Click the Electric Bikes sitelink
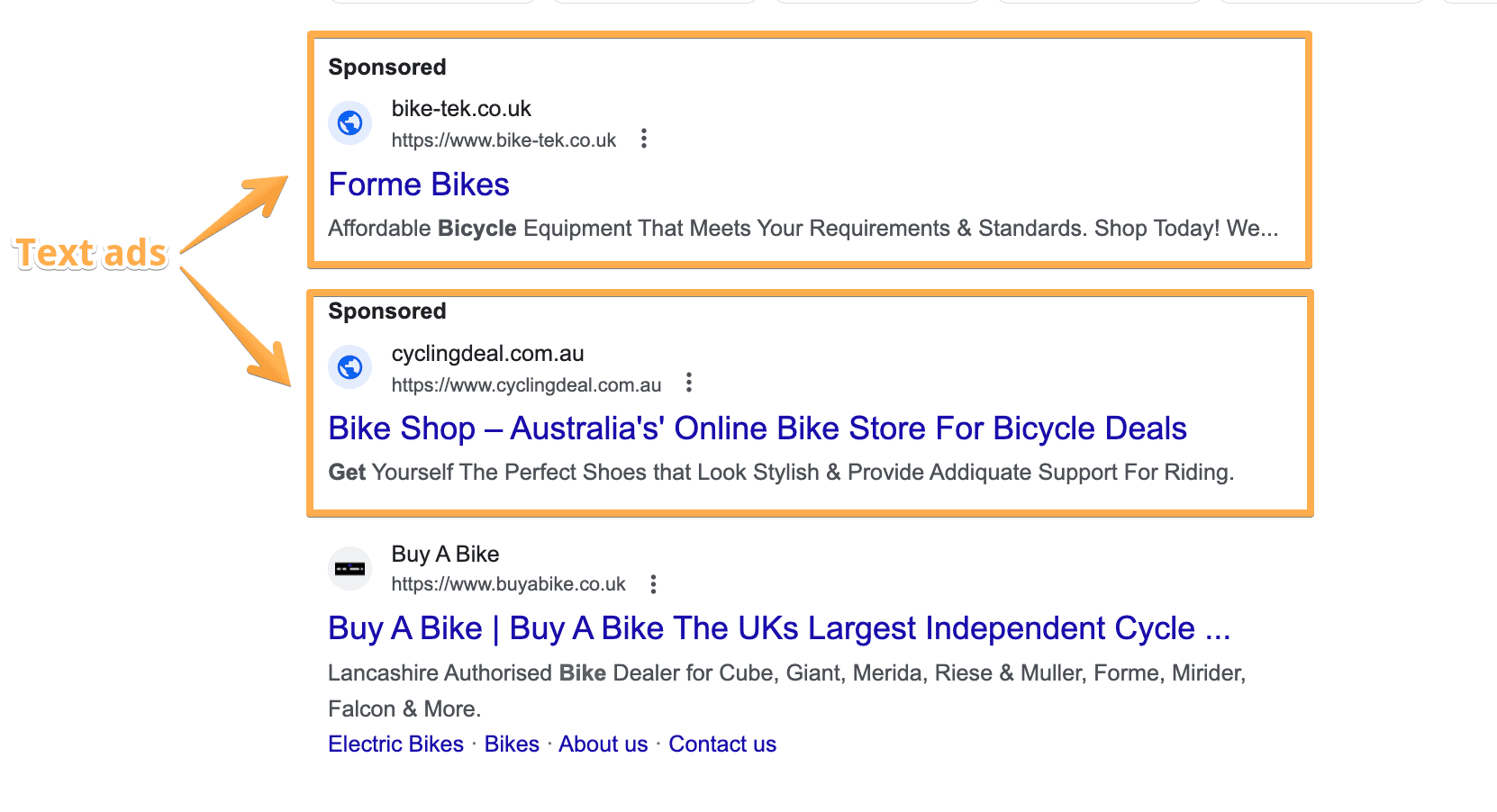The width and height of the screenshot is (1497, 812). pos(395,744)
